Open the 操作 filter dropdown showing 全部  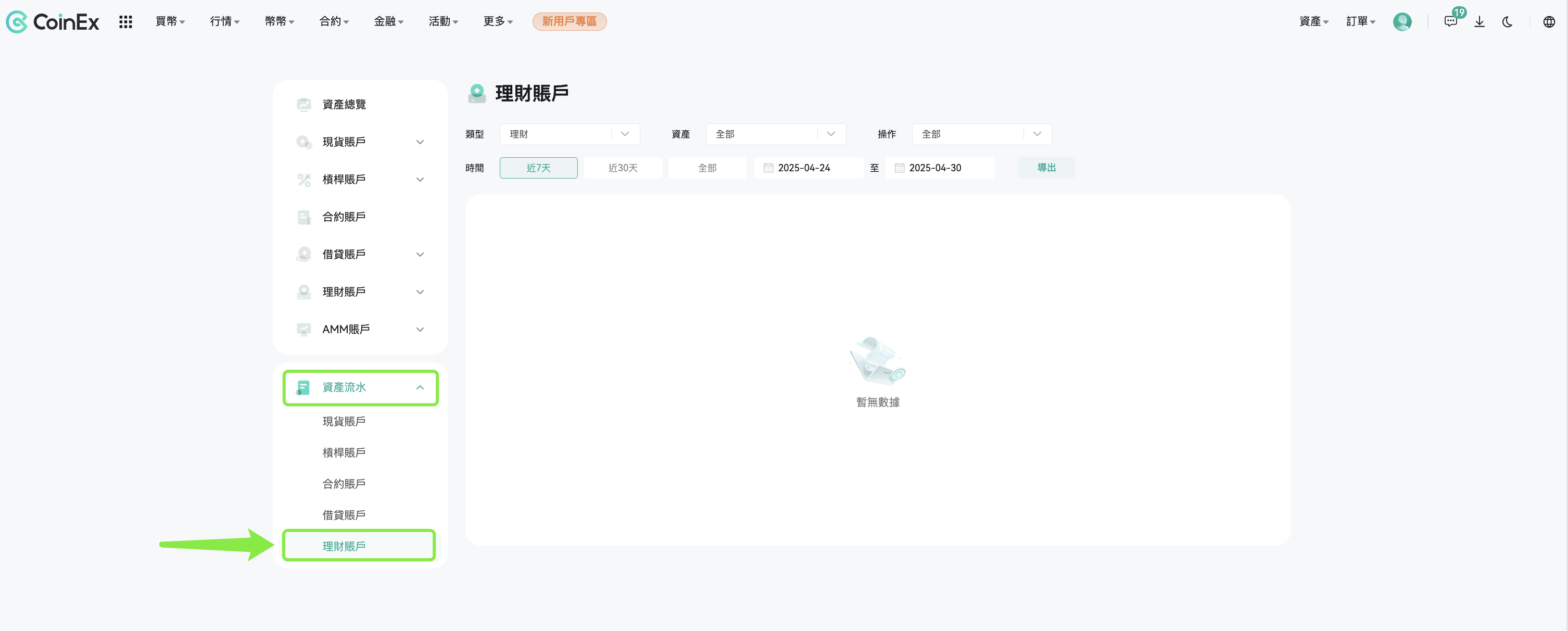982,134
